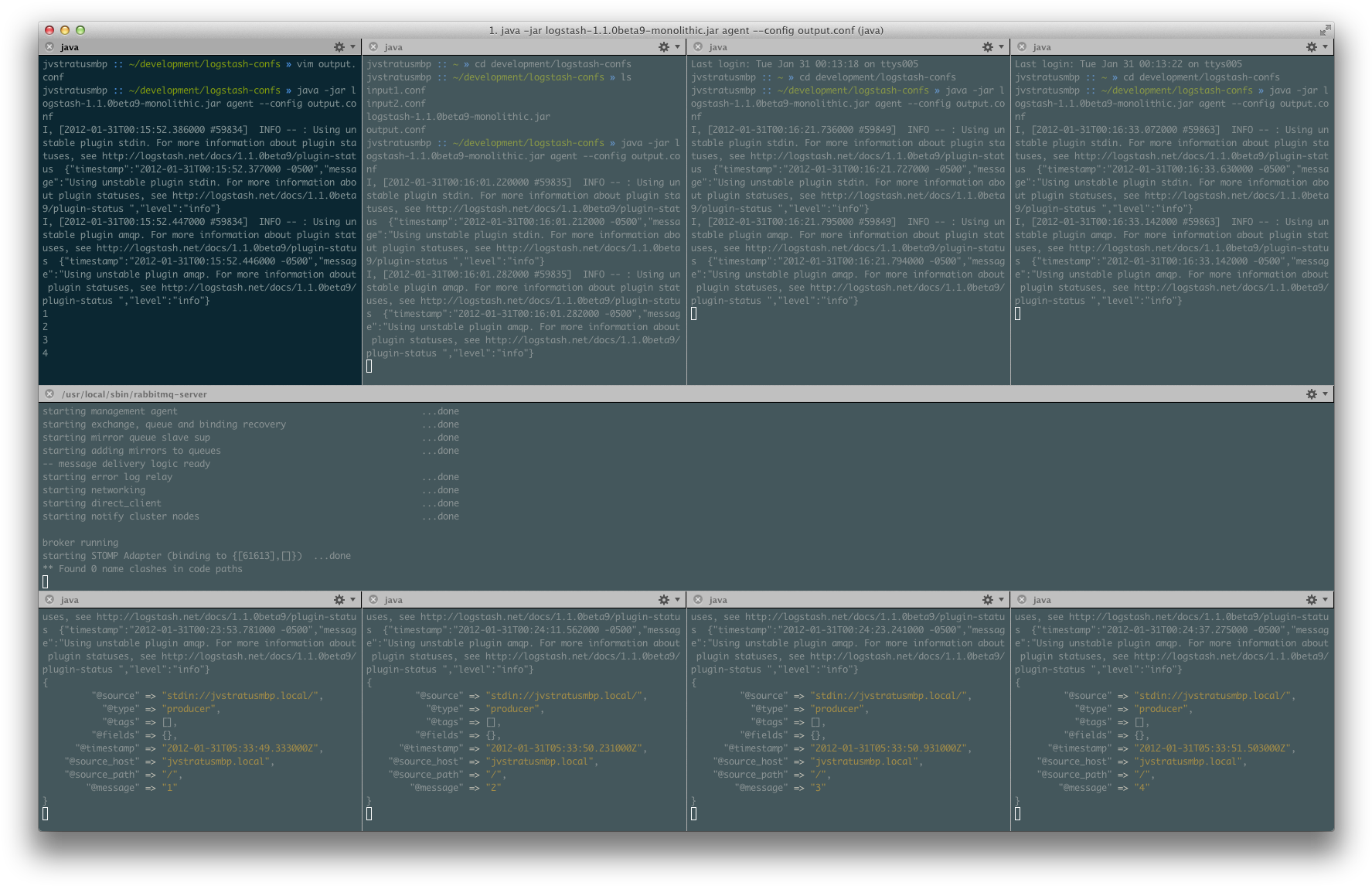The image size is (1372, 886).
Task: Close the top-left java pane with its X icon
Action: [x=49, y=46]
